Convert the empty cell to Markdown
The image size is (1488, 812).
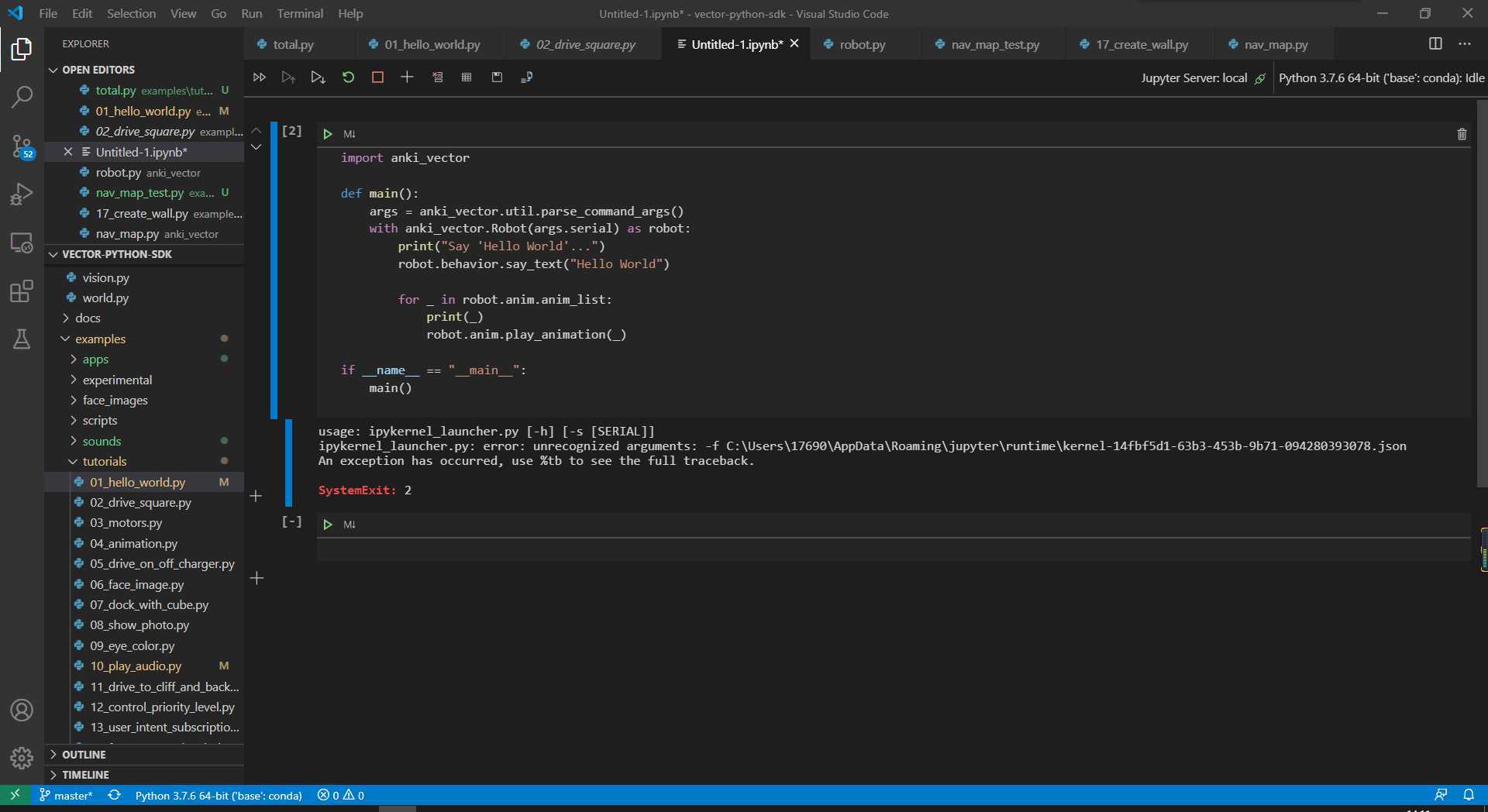point(350,525)
